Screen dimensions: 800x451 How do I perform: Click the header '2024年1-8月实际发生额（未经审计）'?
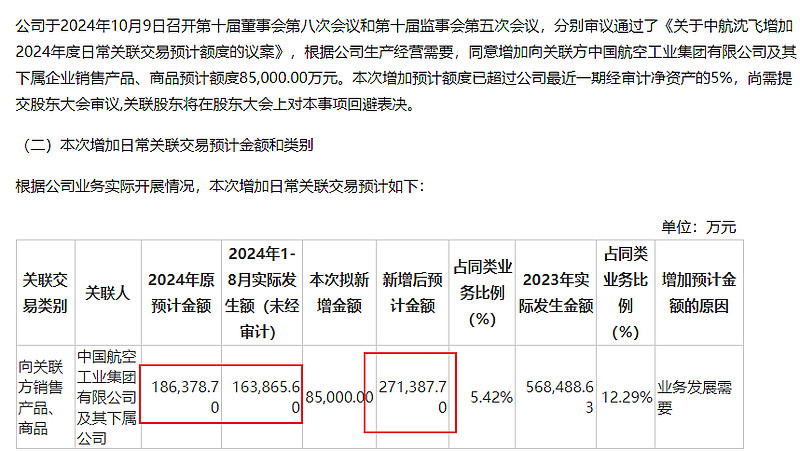[x=262, y=293]
